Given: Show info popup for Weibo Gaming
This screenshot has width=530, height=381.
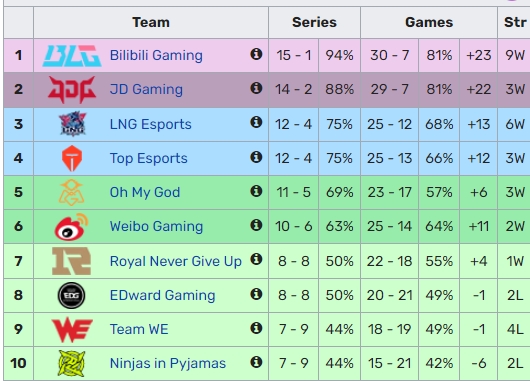Looking at the screenshot, I should tap(256, 224).
